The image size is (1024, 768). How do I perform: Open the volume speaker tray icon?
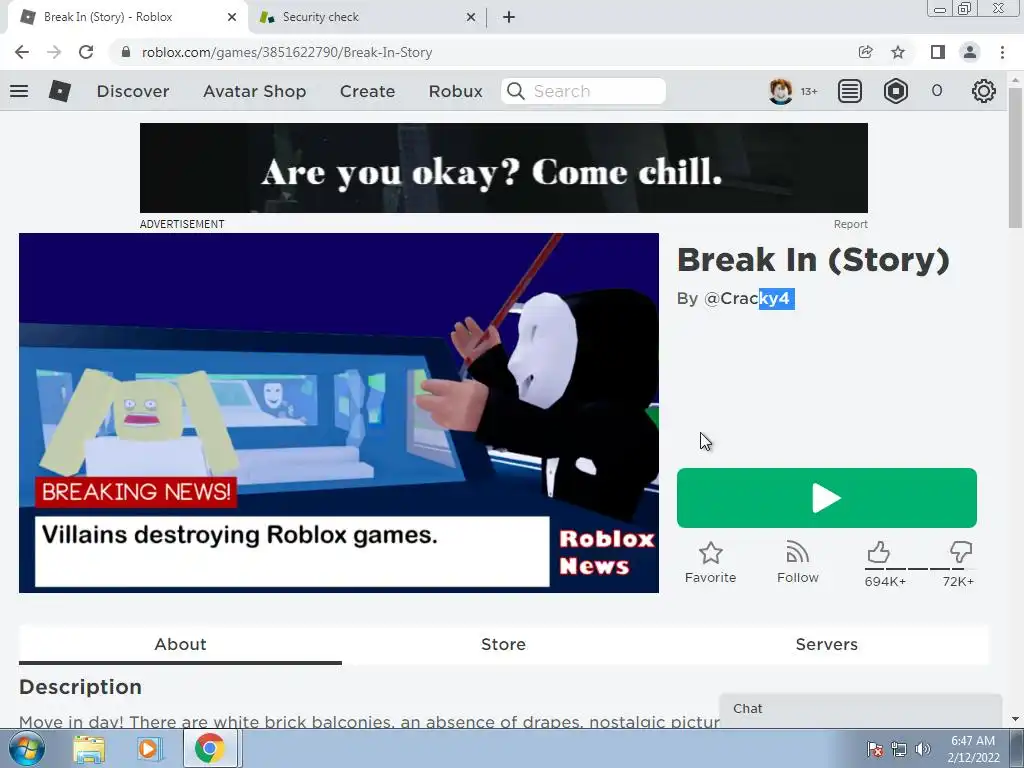(923, 748)
